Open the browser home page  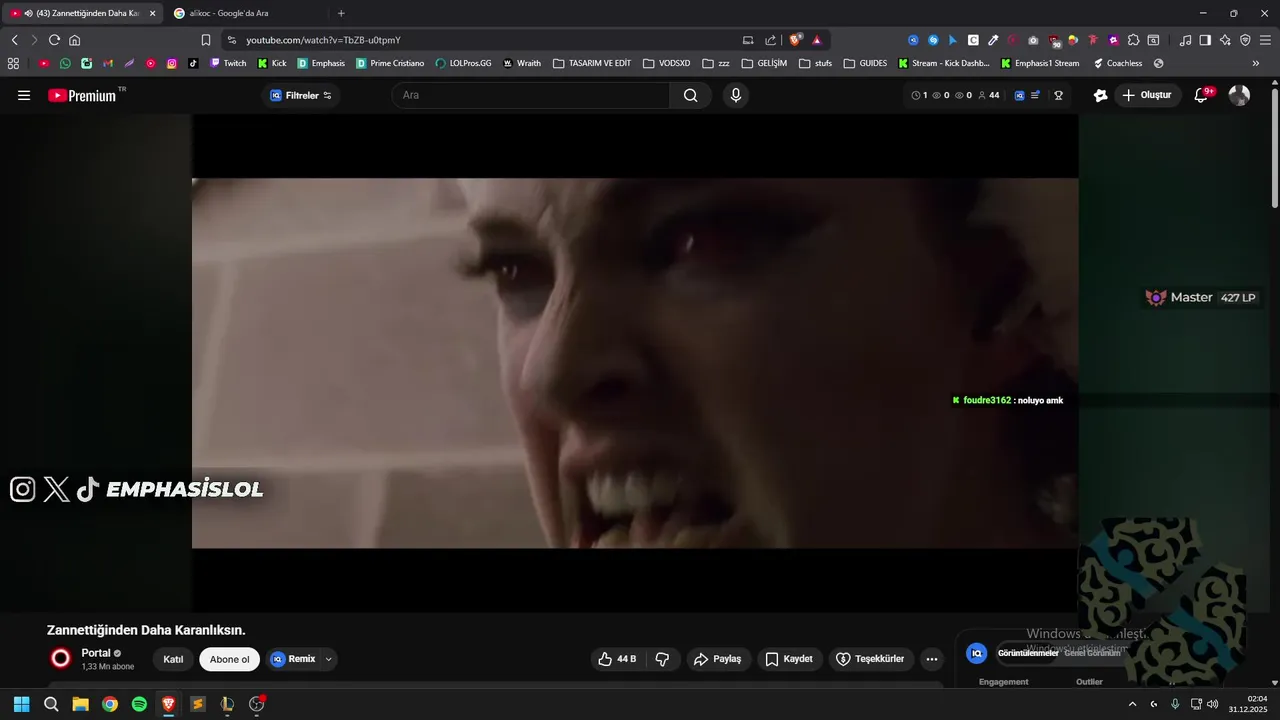(75, 40)
